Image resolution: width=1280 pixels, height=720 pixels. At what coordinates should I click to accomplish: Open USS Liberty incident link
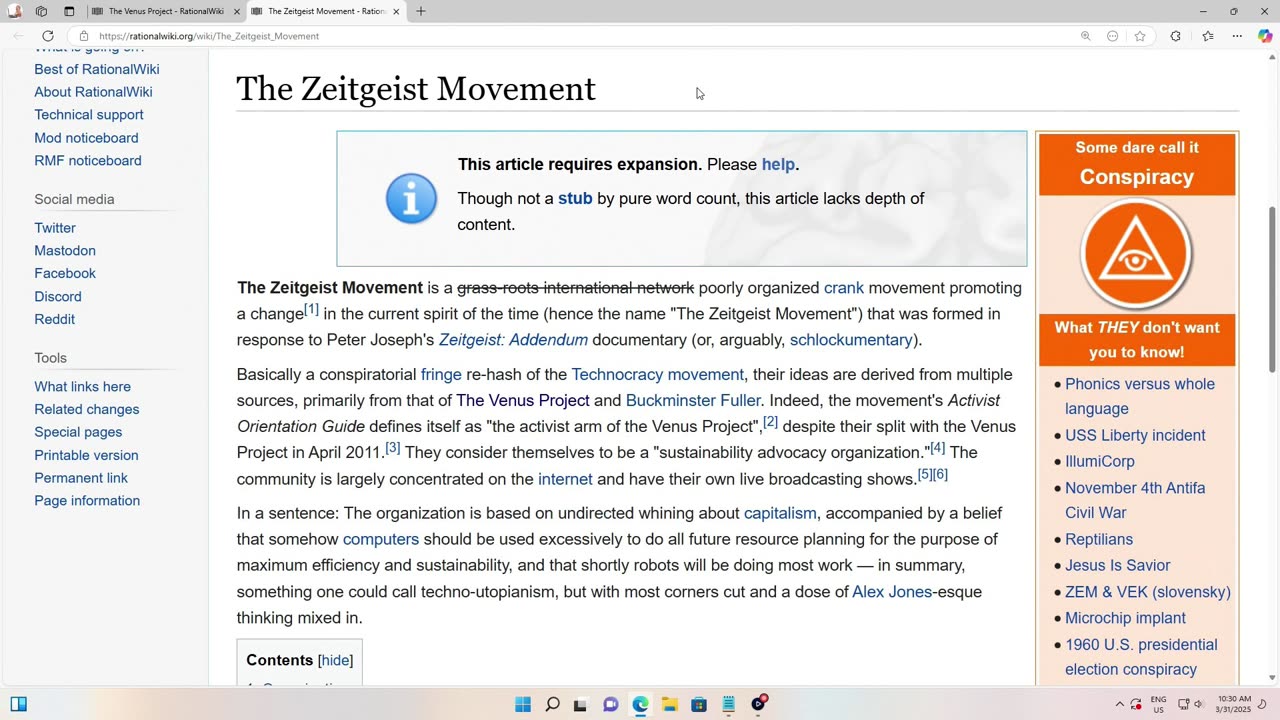point(1135,436)
